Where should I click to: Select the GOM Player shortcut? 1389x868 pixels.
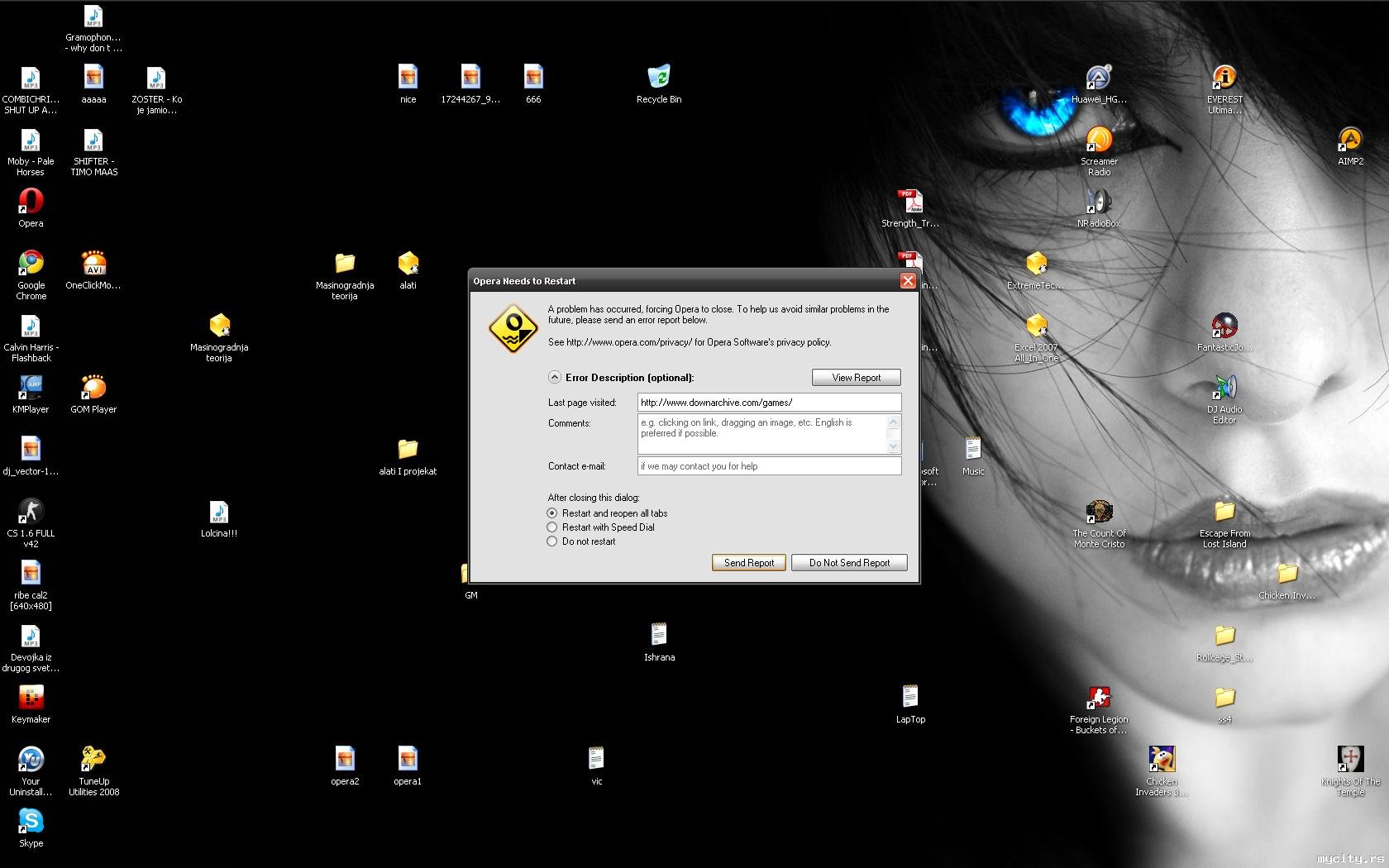pos(93,388)
